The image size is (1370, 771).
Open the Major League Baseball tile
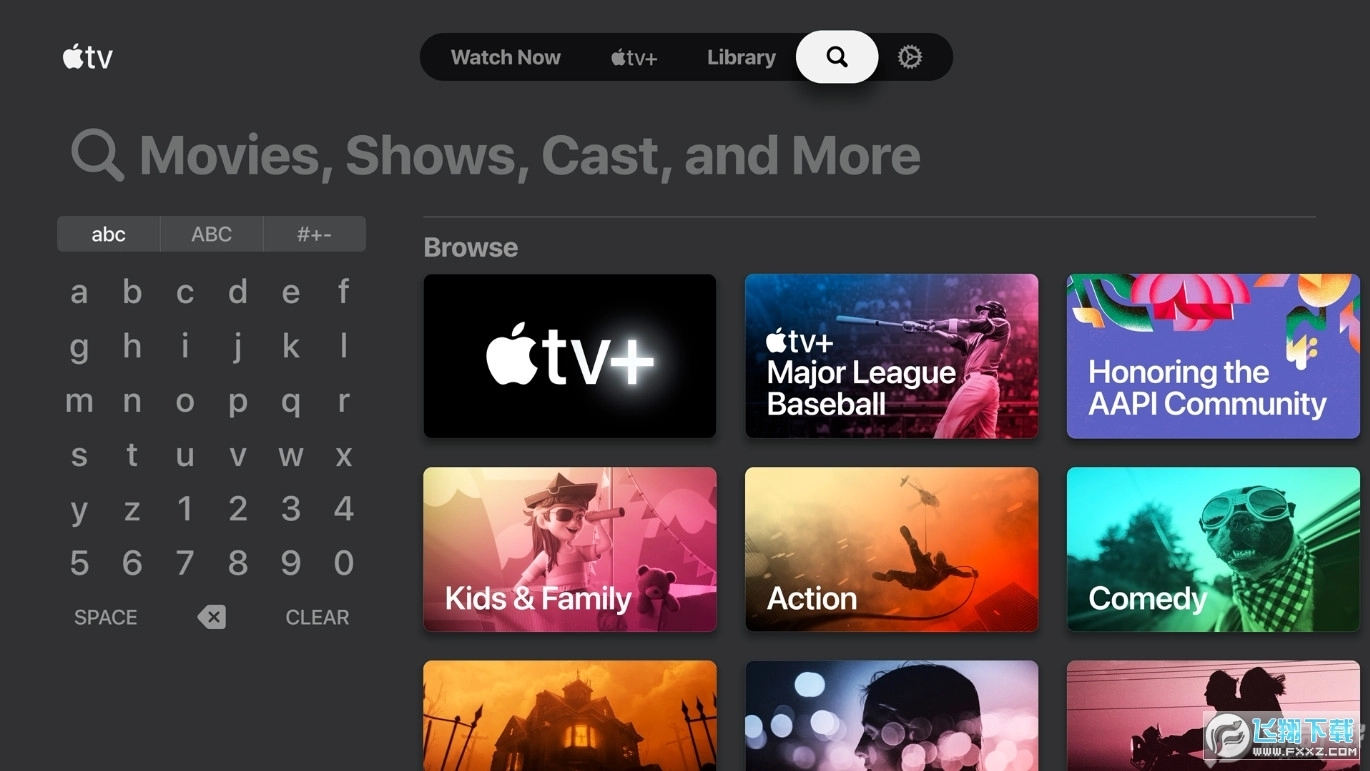(891, 356)
